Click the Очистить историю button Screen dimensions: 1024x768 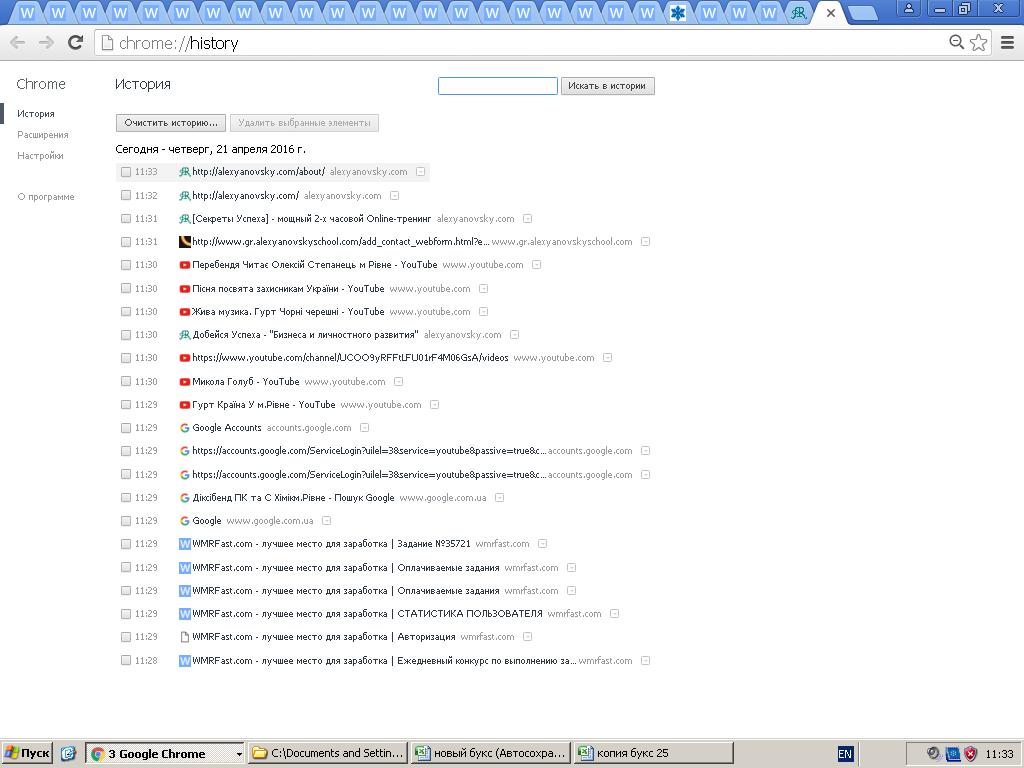click(x=170, y=123)
